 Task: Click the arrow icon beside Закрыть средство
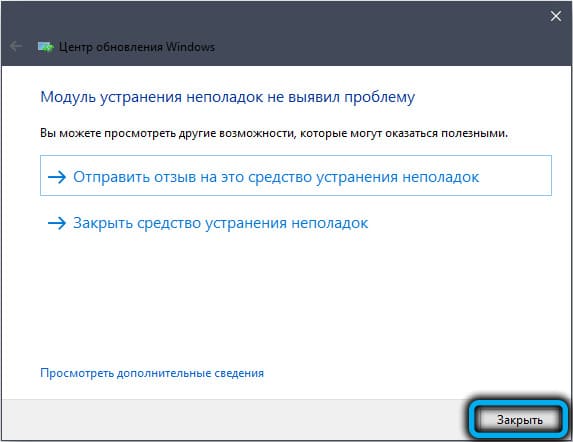(57, 223)
